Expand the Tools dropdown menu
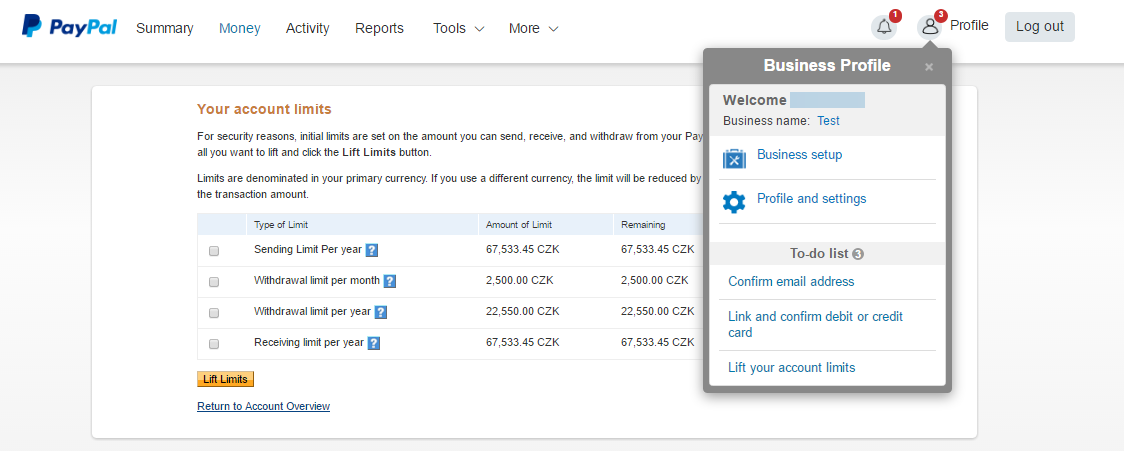 [459, 28]
